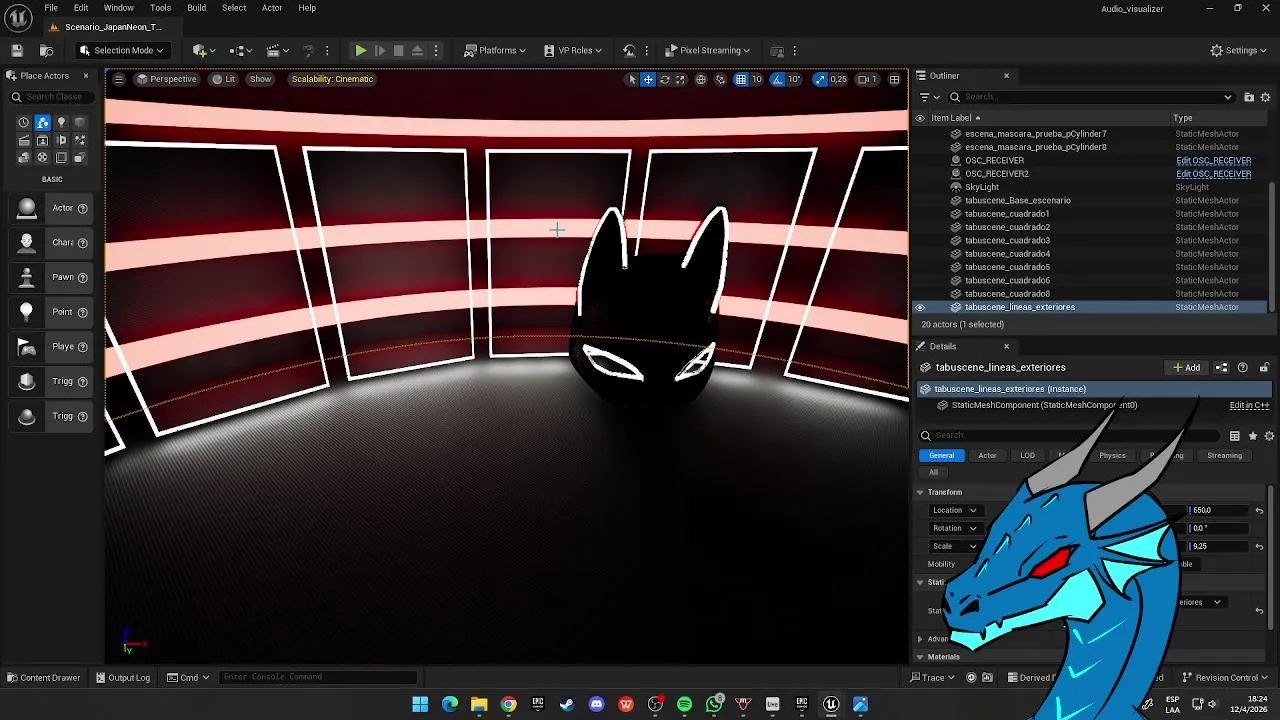
Task: Toggle rotation snapping angle icon
Action: pyautogui.click(x=778, y=79)
